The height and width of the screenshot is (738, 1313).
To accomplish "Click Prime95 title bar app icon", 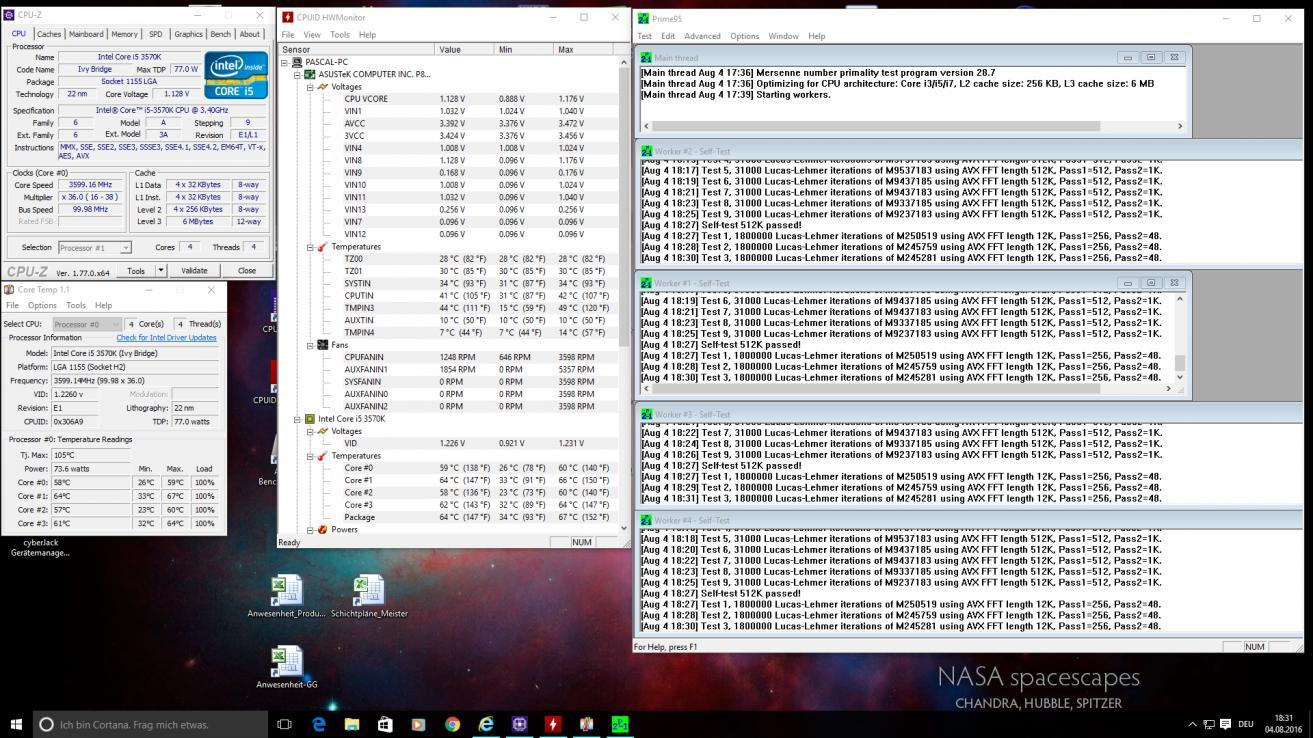I will click(x=643, y=18).
